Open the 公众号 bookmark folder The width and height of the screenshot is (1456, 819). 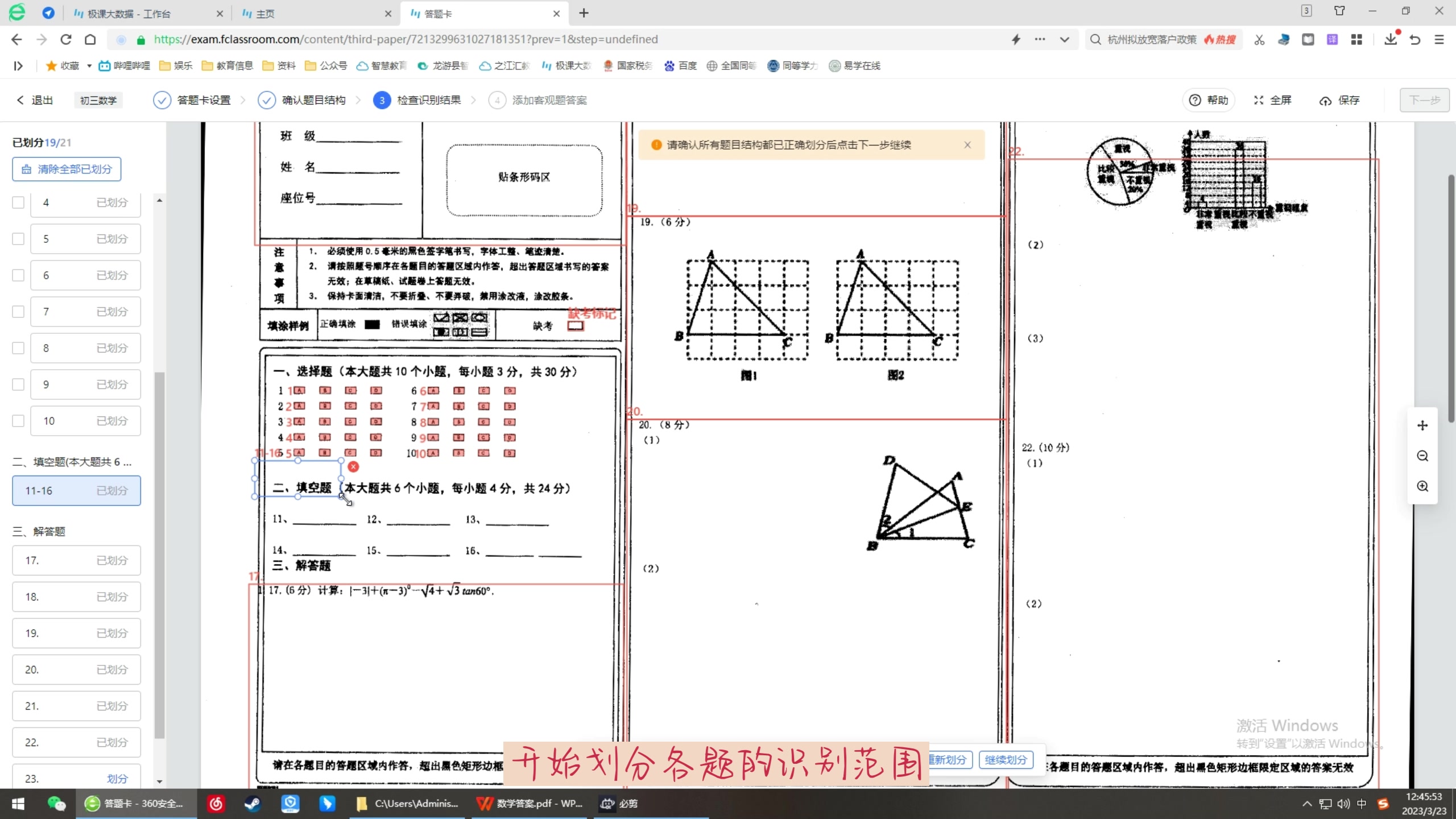(326, 66)
